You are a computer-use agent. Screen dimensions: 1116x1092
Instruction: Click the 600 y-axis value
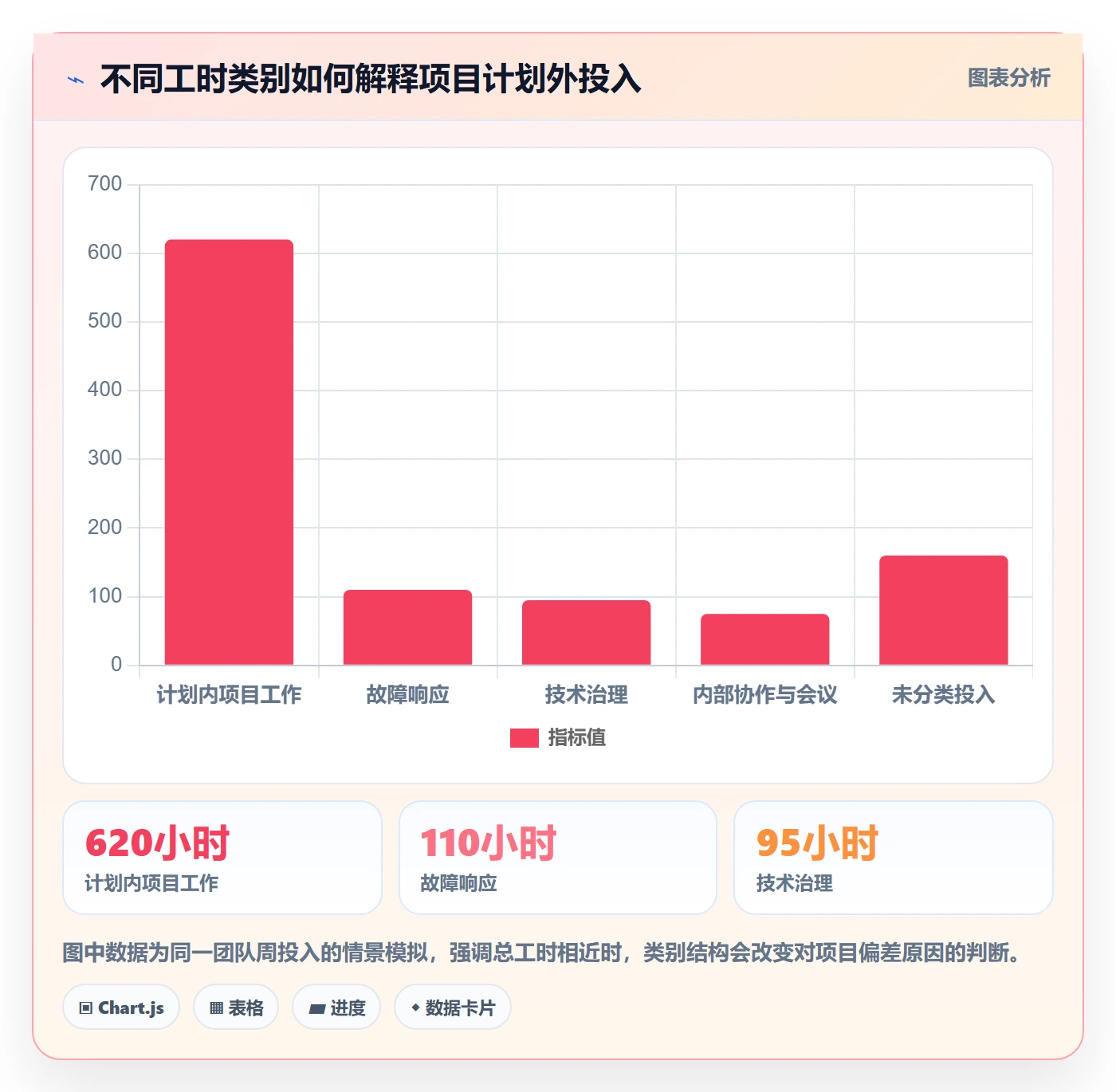tap(104, 253)
